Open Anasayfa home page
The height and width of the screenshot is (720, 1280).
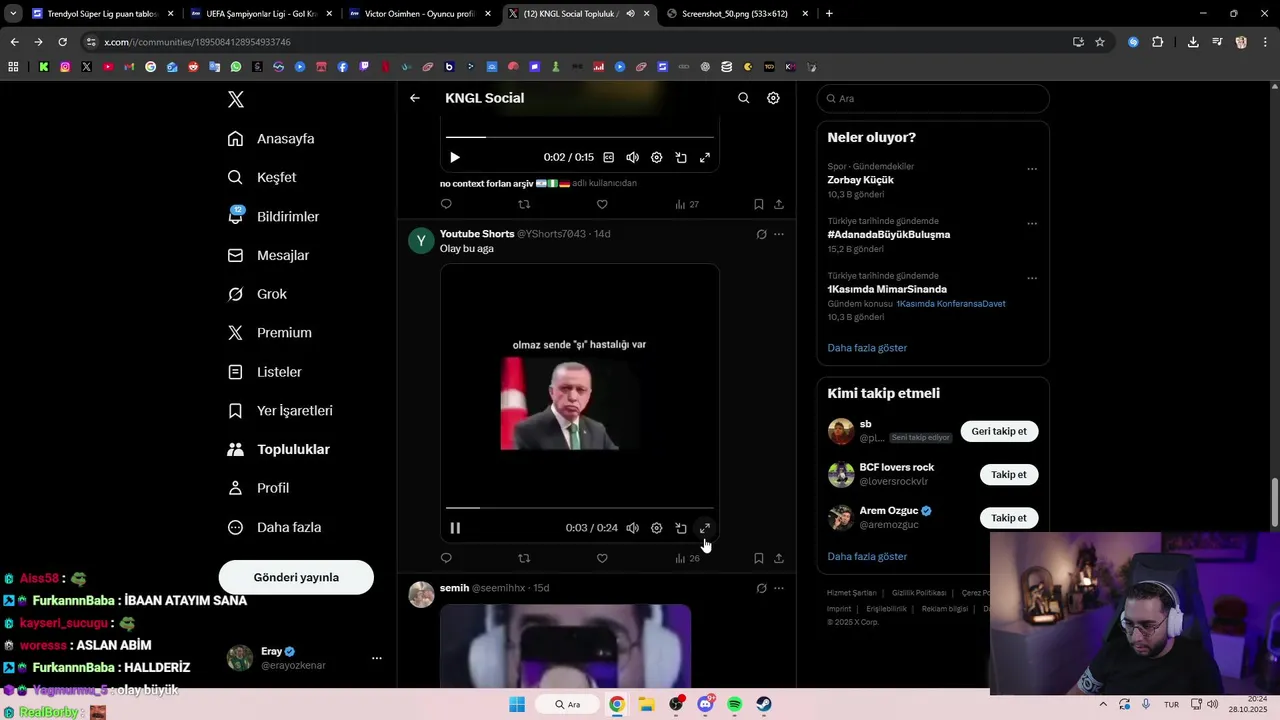pyautogui.click(x=271, y=138)
